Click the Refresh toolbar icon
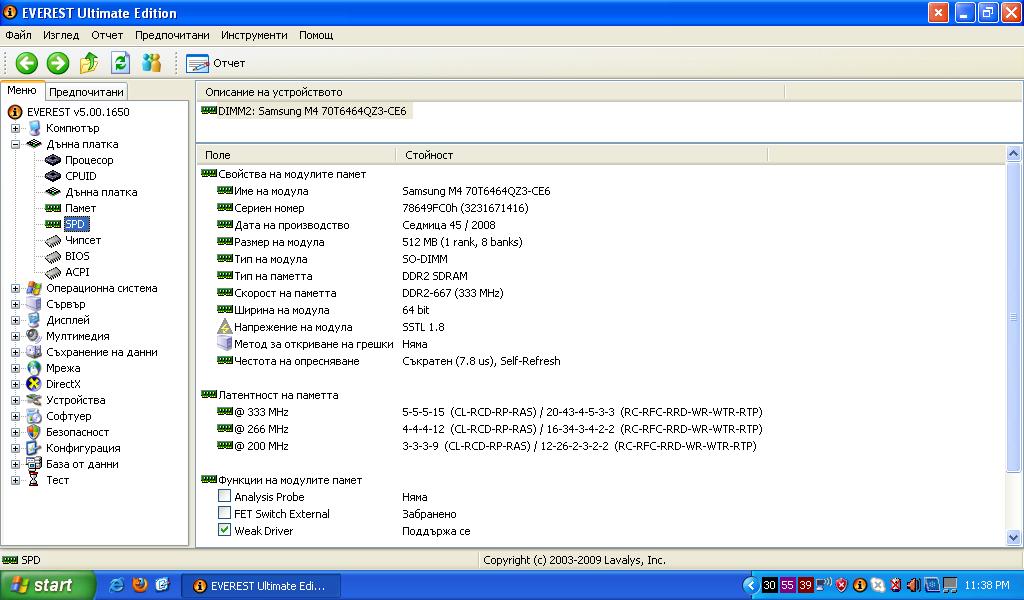 tap(120, 63)
